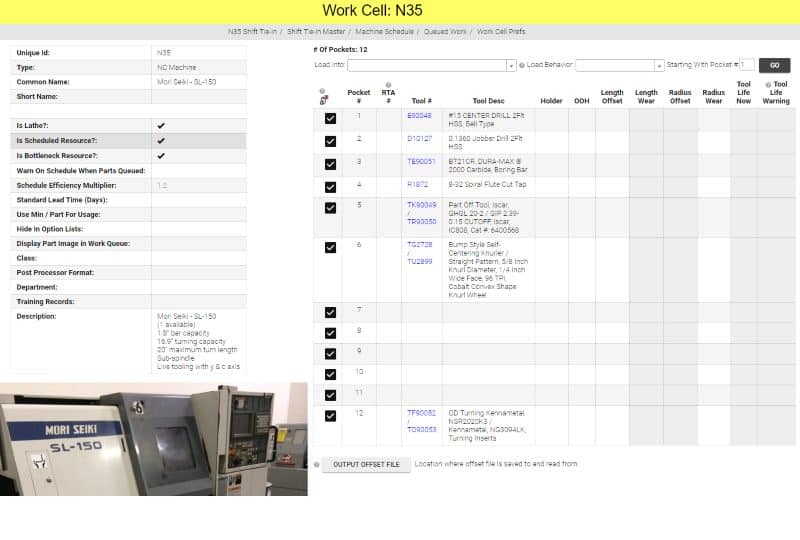Click the Unique Id value N35
Screen dimensions: 800x540
163,53
